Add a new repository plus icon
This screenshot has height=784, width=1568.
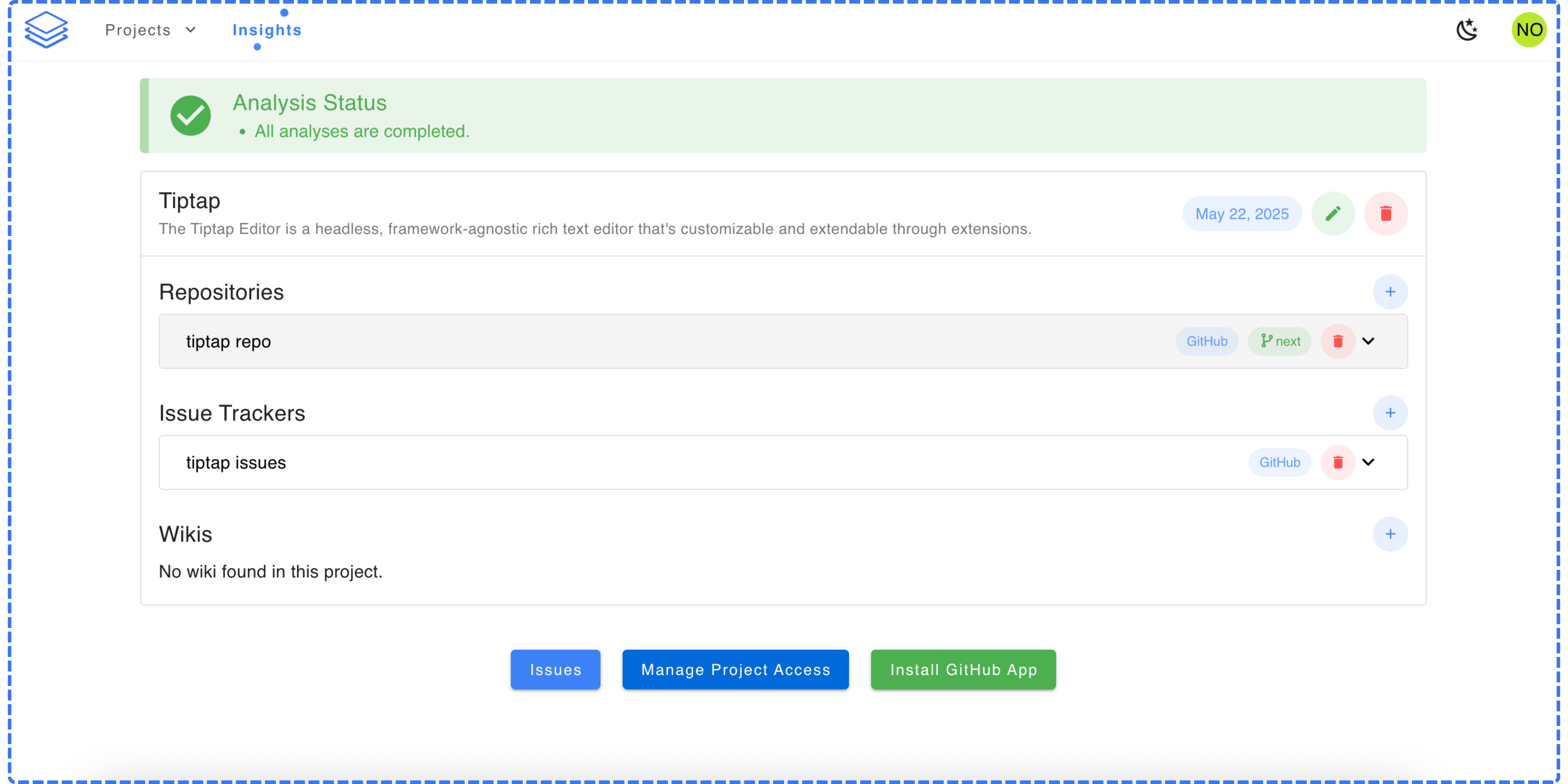[1390, 292]
